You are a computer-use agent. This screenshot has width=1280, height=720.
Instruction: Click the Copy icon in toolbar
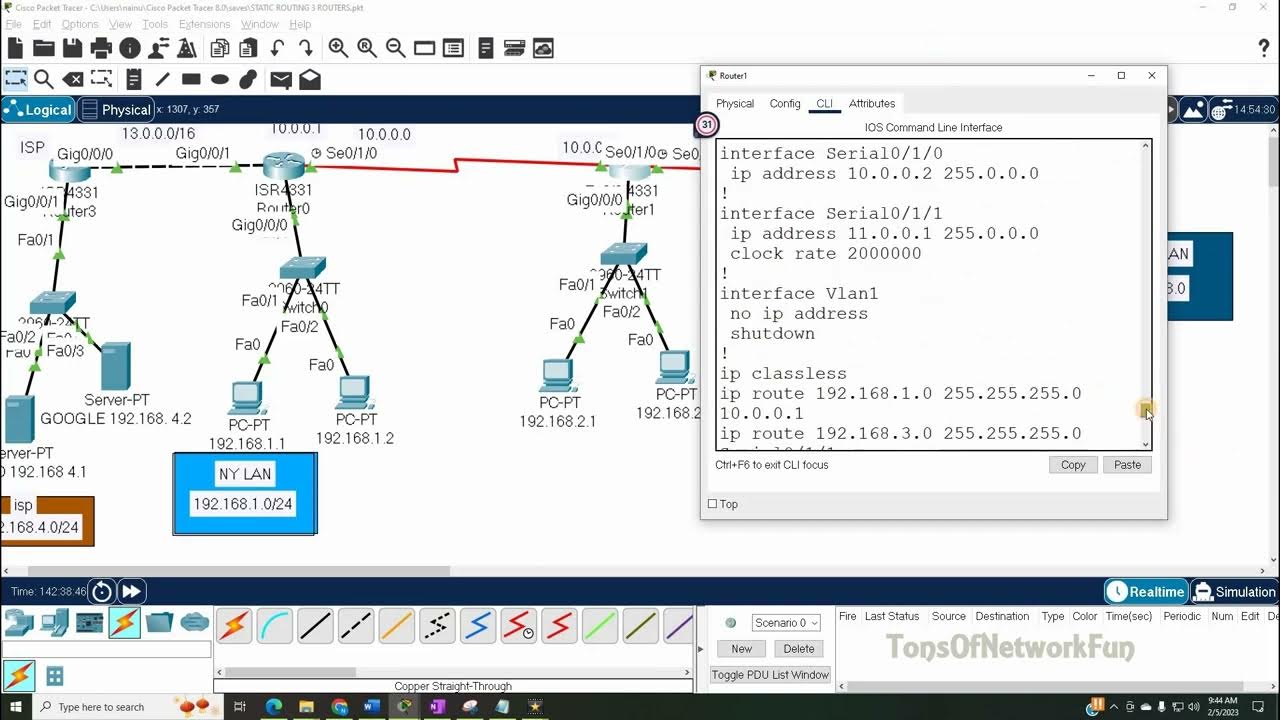[220, 48]
